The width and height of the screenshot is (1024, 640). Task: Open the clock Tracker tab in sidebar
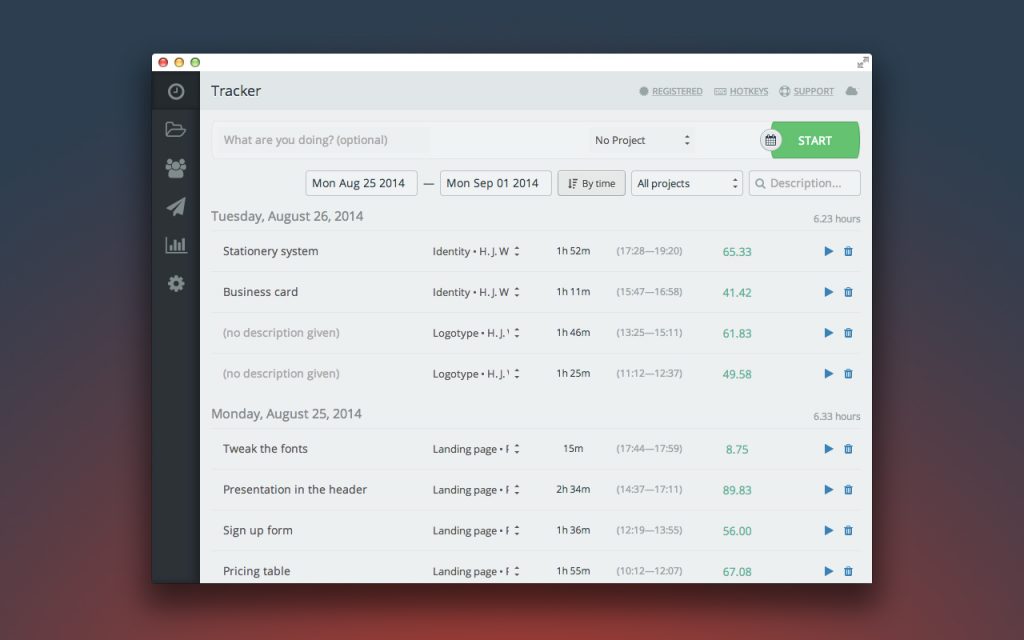[176, 91]
